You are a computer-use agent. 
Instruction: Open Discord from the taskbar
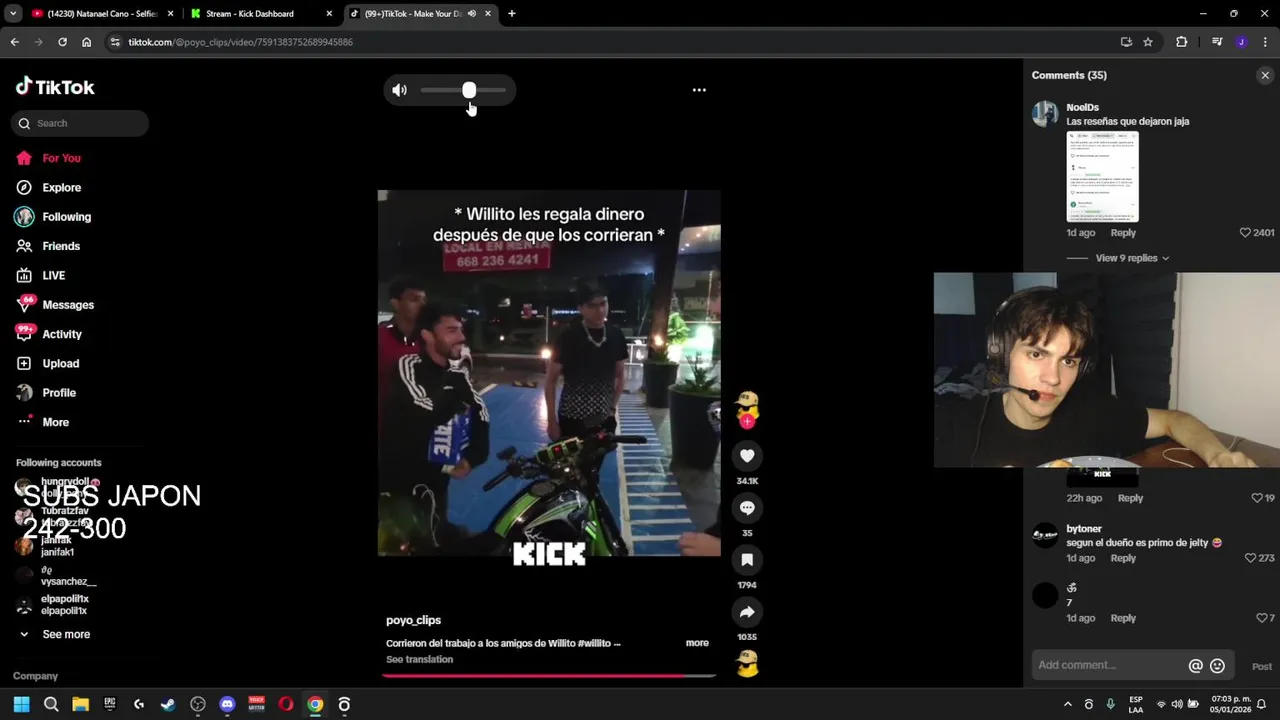(x=227, y=704)
